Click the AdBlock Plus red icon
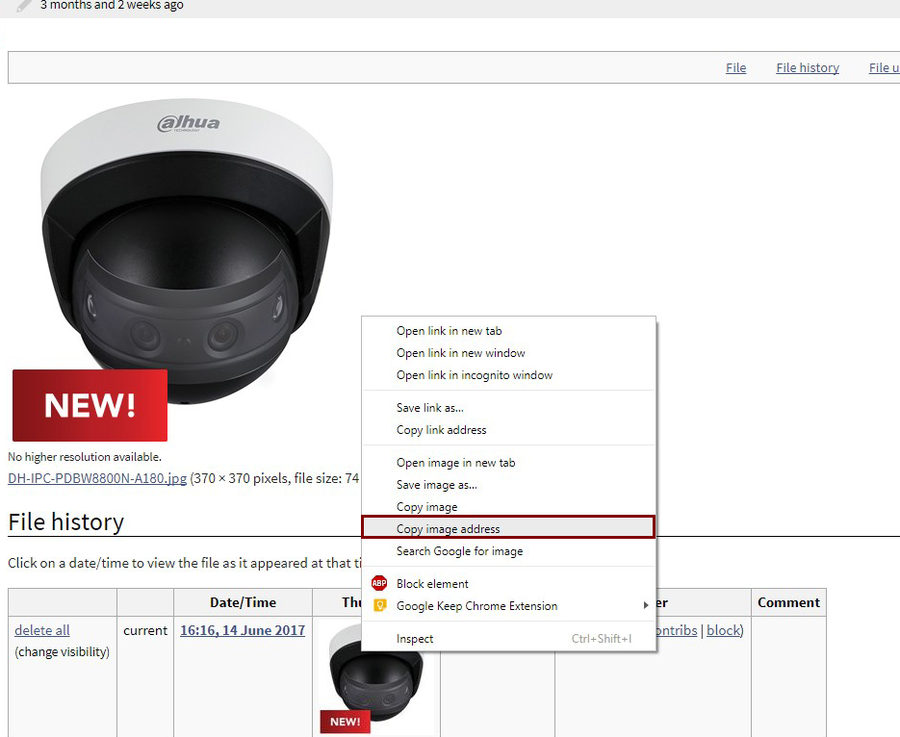The height and width of the screenshot is (737, 900). (379, 583)
